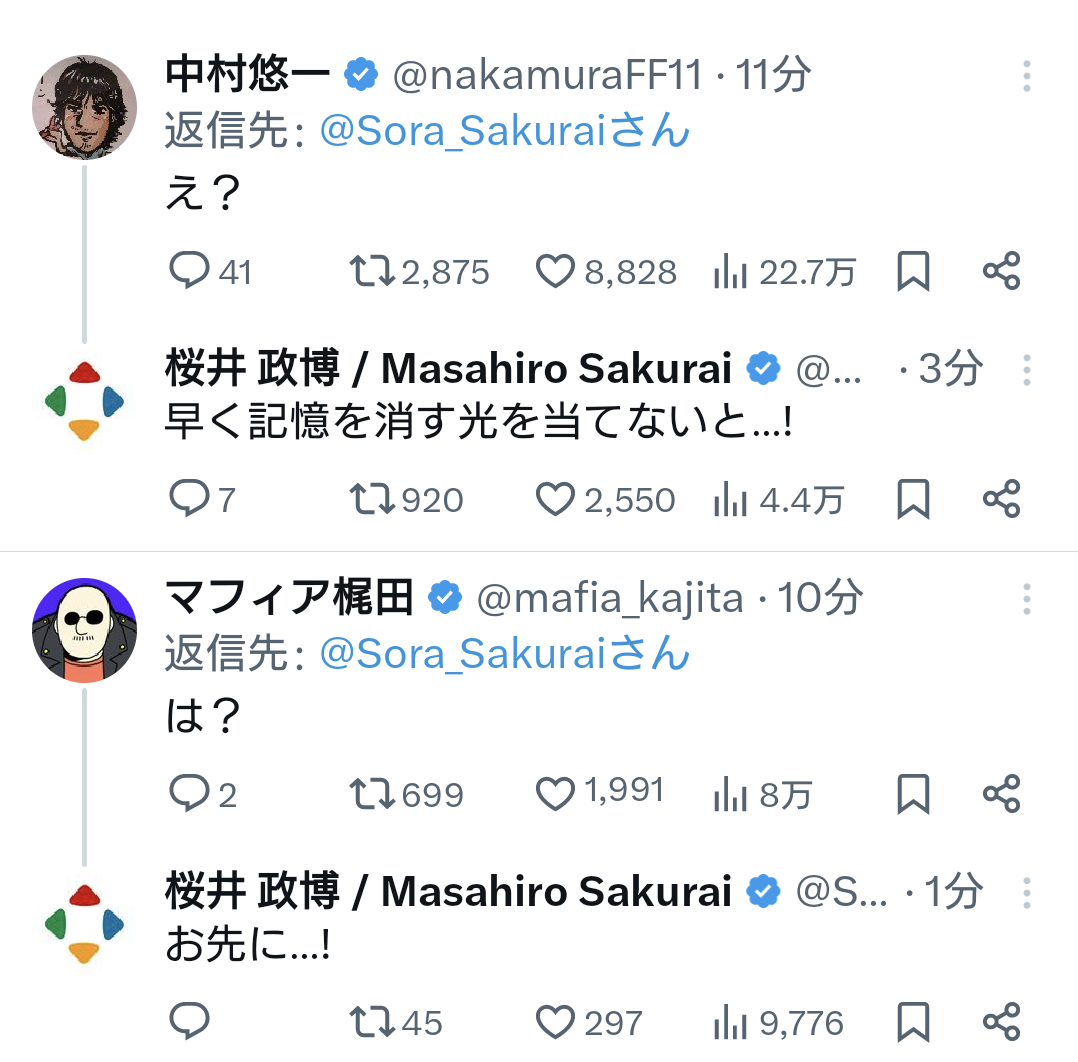
Task: Open more options for 中村悠一's tweet
Action: click(x=1027, y=76)
